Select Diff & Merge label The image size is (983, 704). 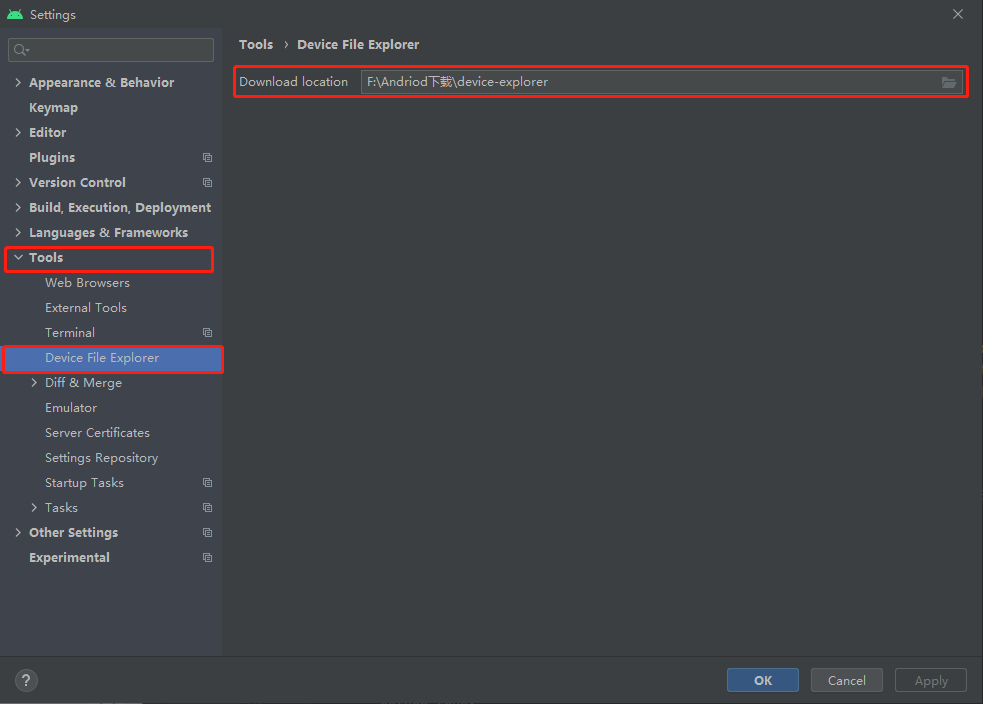[x=83, y=383]
